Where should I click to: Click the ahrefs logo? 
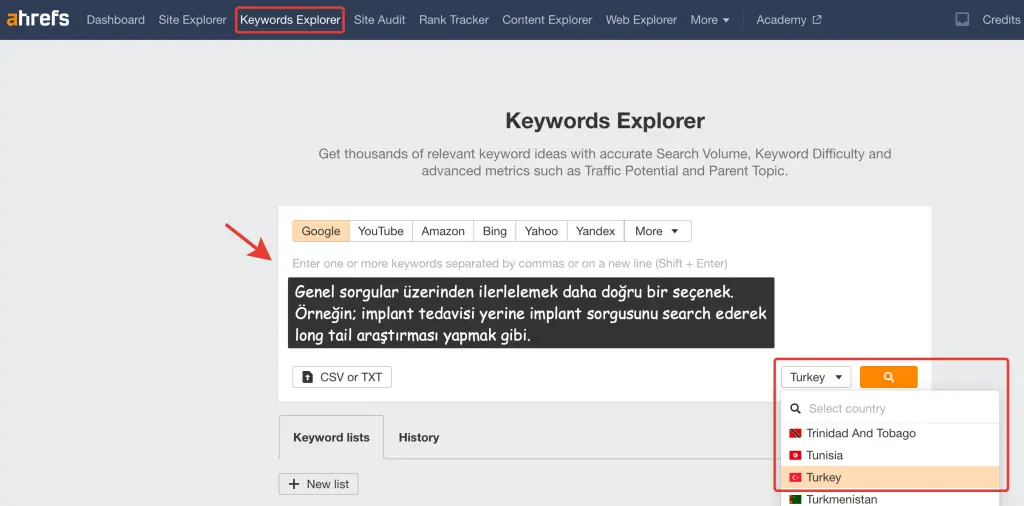pyautogui.click(x=37, y=19)
